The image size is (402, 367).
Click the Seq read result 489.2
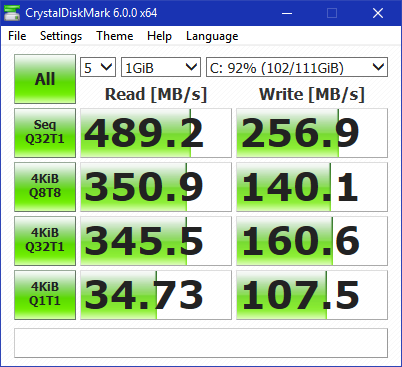[x=156, y=133]
